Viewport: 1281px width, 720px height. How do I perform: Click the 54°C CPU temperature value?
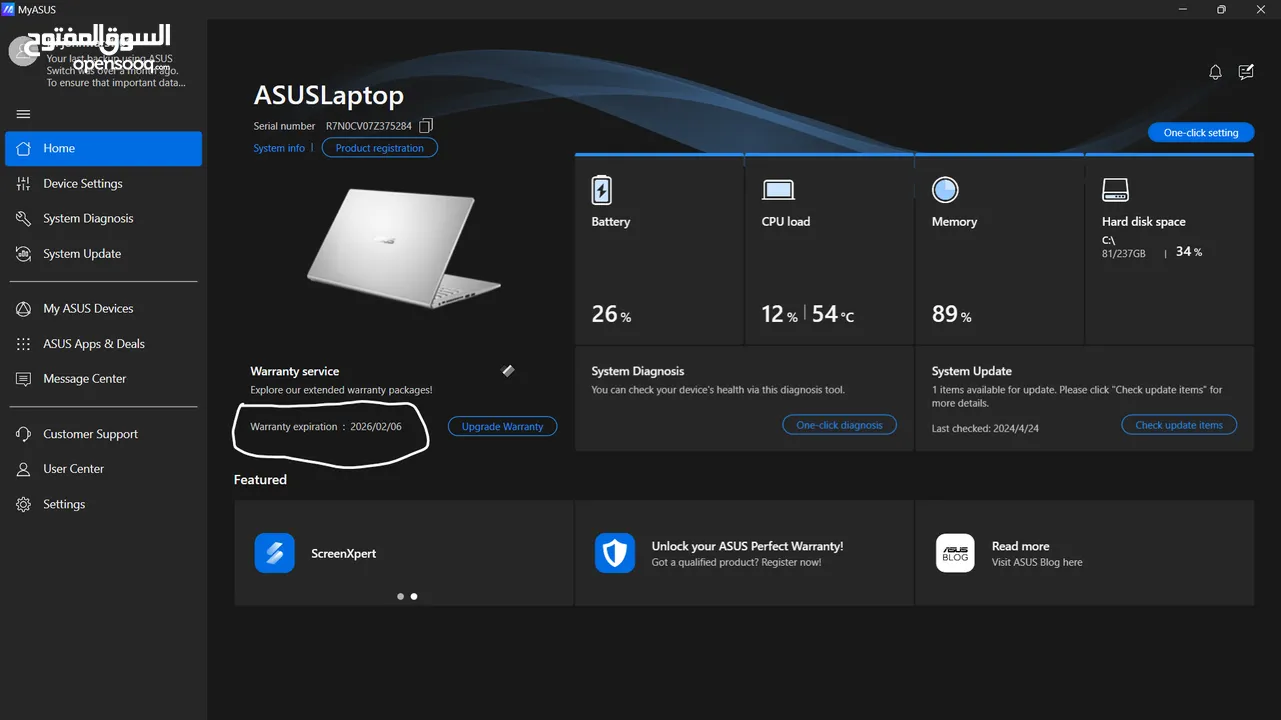(x=833, y=314)
